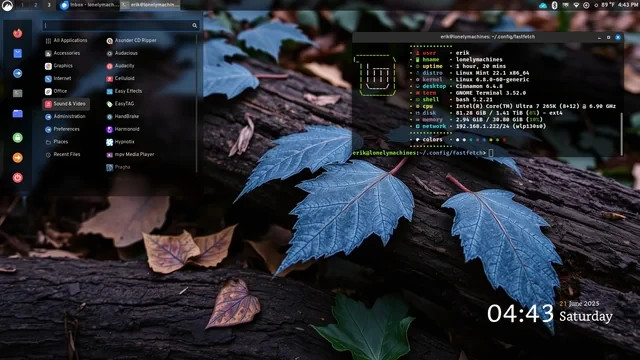This screenshot has width=640, height=360.
Task: Switch to workspace 2
Action: [36, 5]
